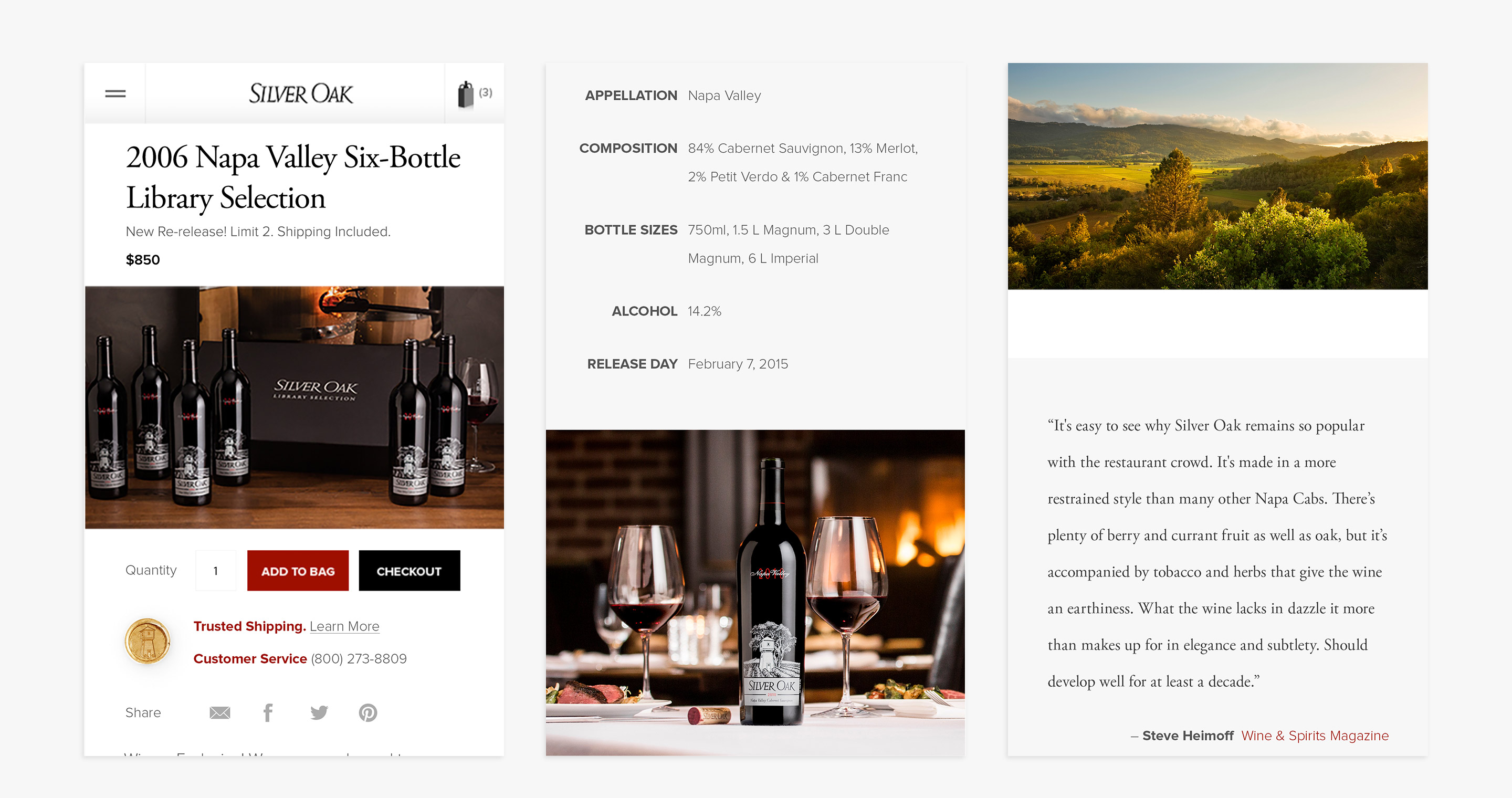Click the black Checkout button

(x=409, y=570)
